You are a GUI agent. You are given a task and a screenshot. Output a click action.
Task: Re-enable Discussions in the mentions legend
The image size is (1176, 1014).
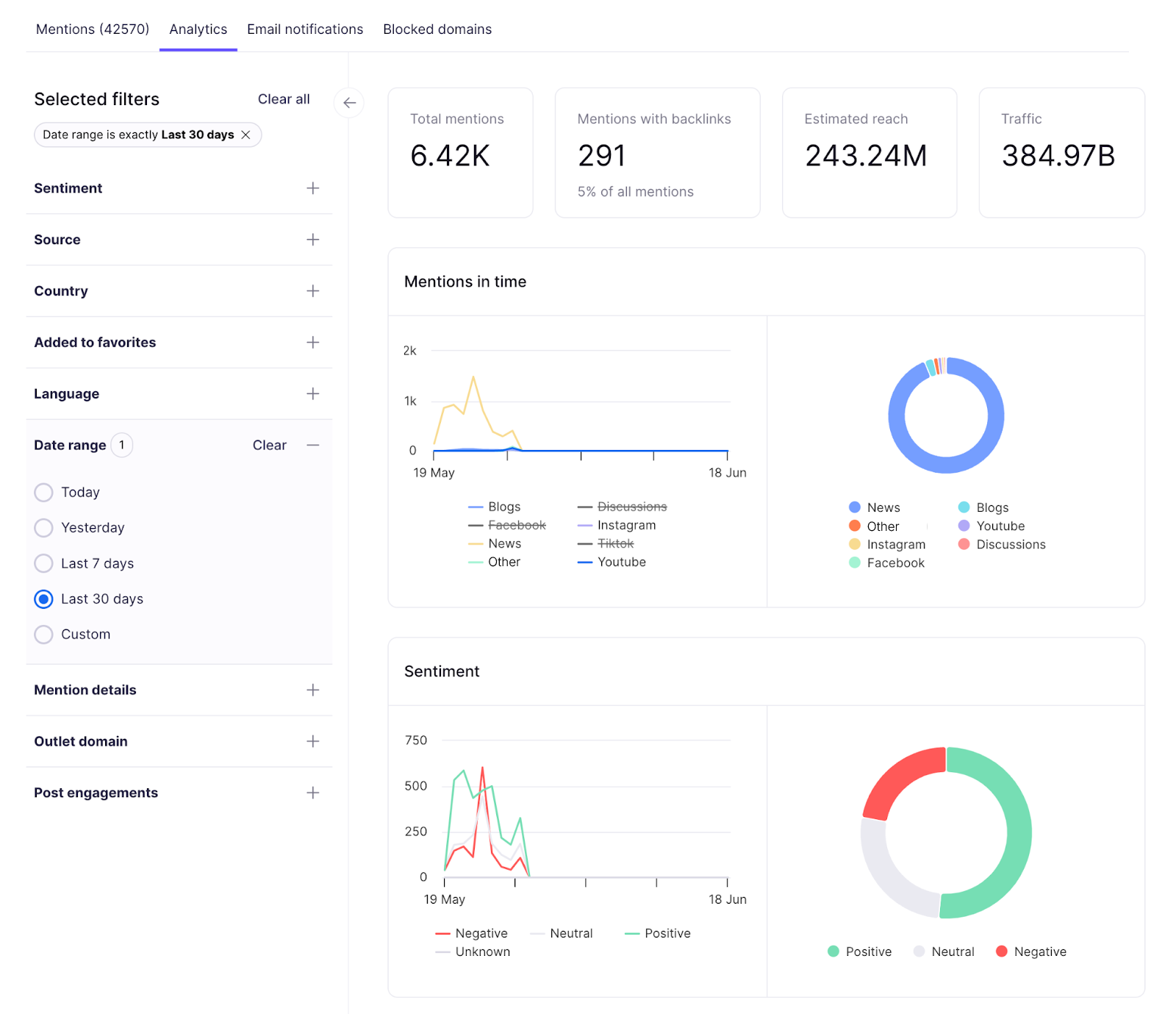pos(633,506)
